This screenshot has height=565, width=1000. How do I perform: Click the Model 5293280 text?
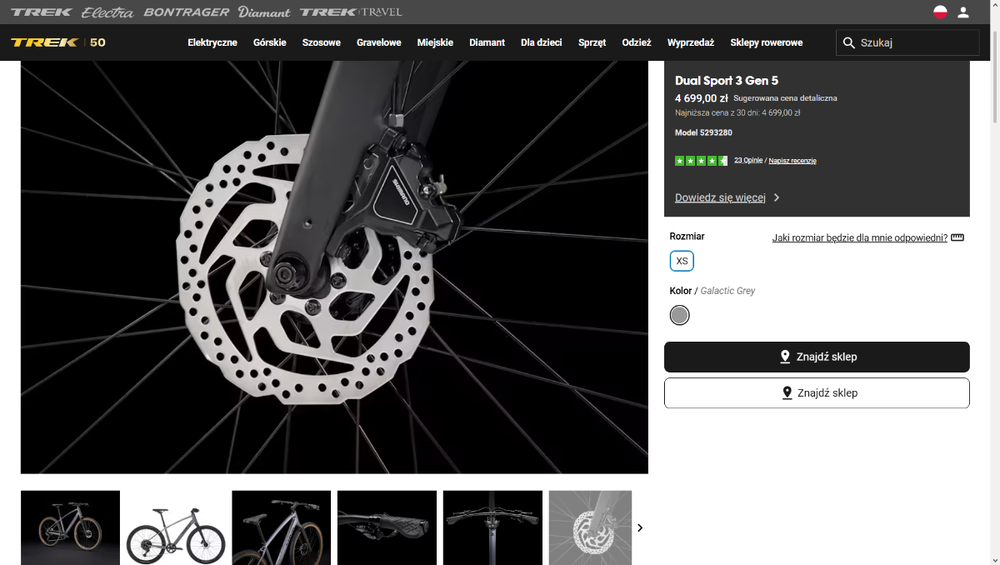pyautogui.click(x=703, y=133)
